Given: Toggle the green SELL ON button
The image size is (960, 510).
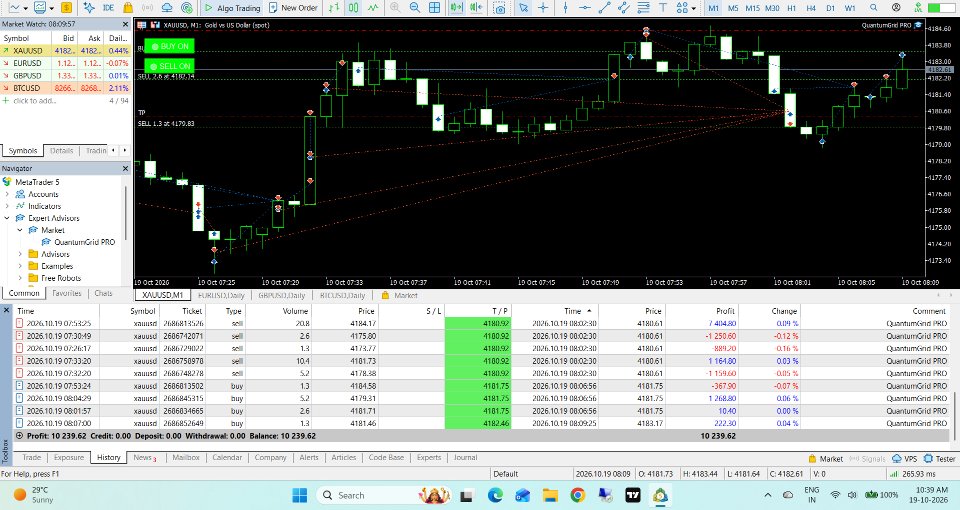Looking at the screenshot, I should (x=170, y=66).
